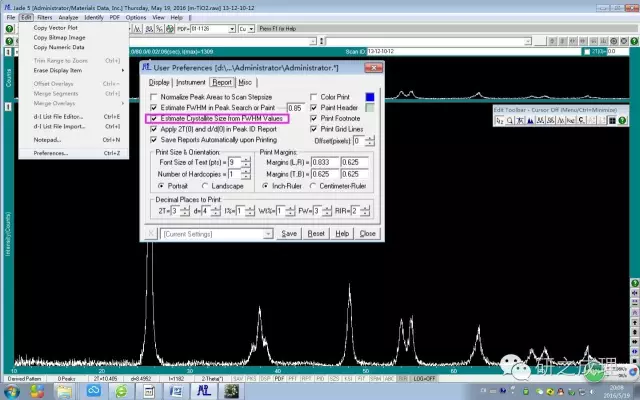The image size is (640, 400).
Task: Uncheck Estimate Crystallite Size from FWHM Values
Action: (x=153, y=118)
